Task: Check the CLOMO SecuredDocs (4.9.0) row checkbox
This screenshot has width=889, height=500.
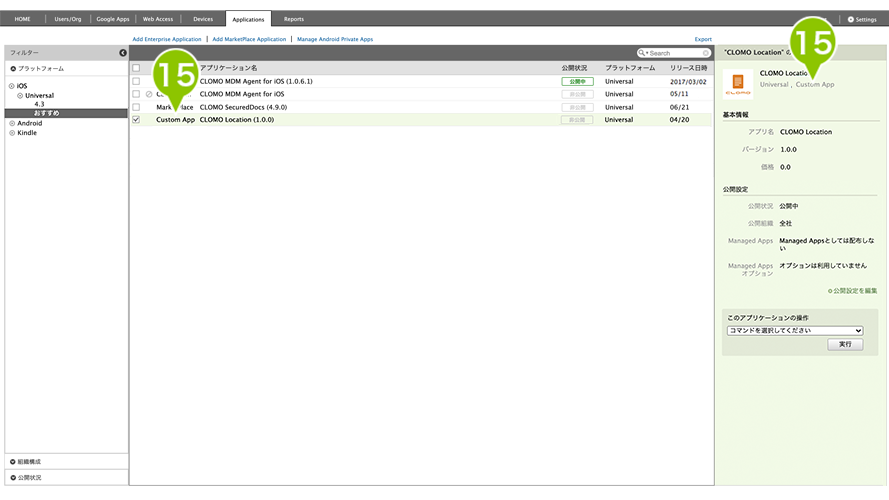Action: coord(136,107)
